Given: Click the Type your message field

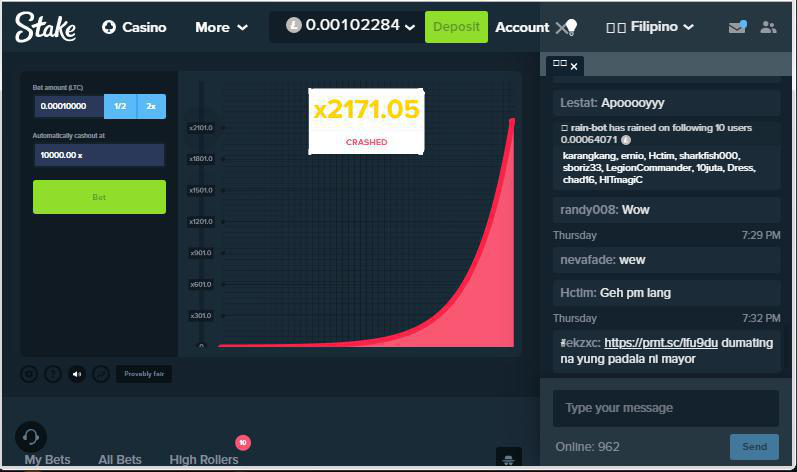Looking at the screenshot, I should 666,408.
